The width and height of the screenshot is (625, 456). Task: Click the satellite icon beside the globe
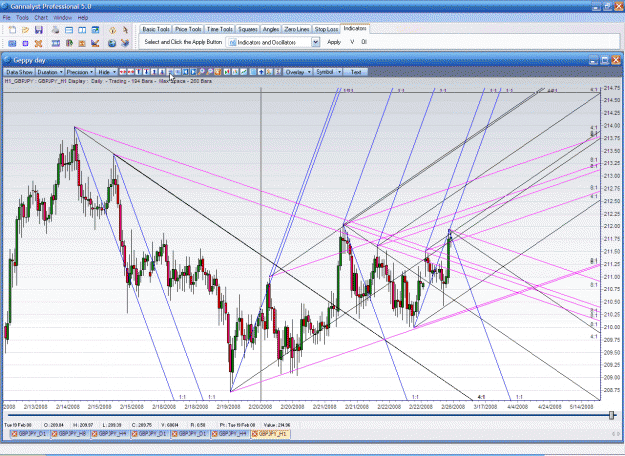pos(125,43)
